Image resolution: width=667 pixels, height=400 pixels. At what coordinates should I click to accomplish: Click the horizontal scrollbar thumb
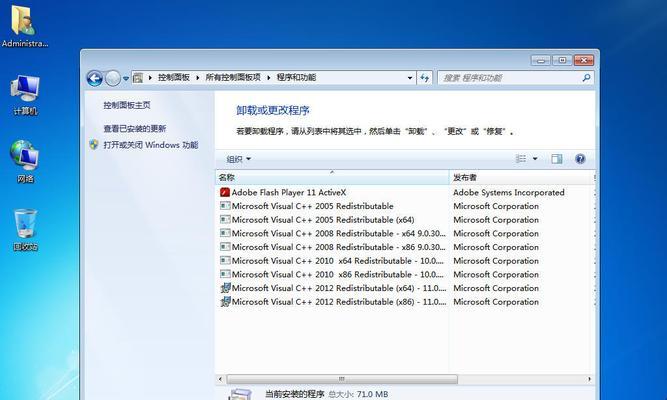[342, 379]
